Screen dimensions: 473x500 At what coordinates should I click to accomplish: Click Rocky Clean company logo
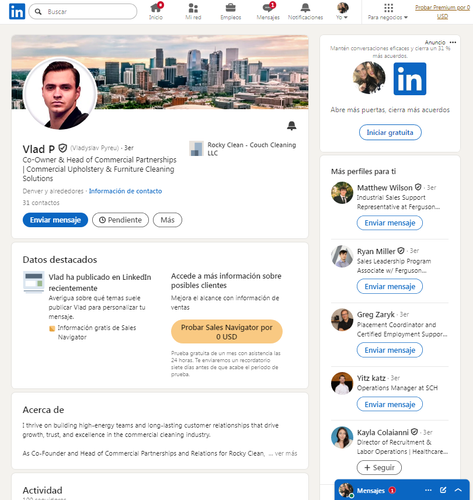(196, 149)
